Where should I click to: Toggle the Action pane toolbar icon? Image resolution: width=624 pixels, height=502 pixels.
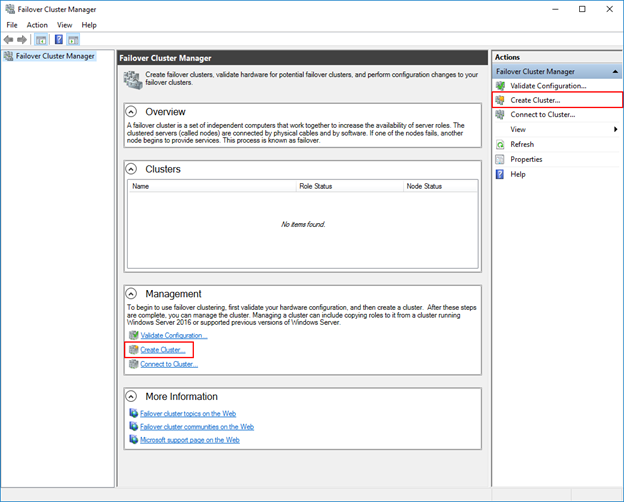pos(73,39)
